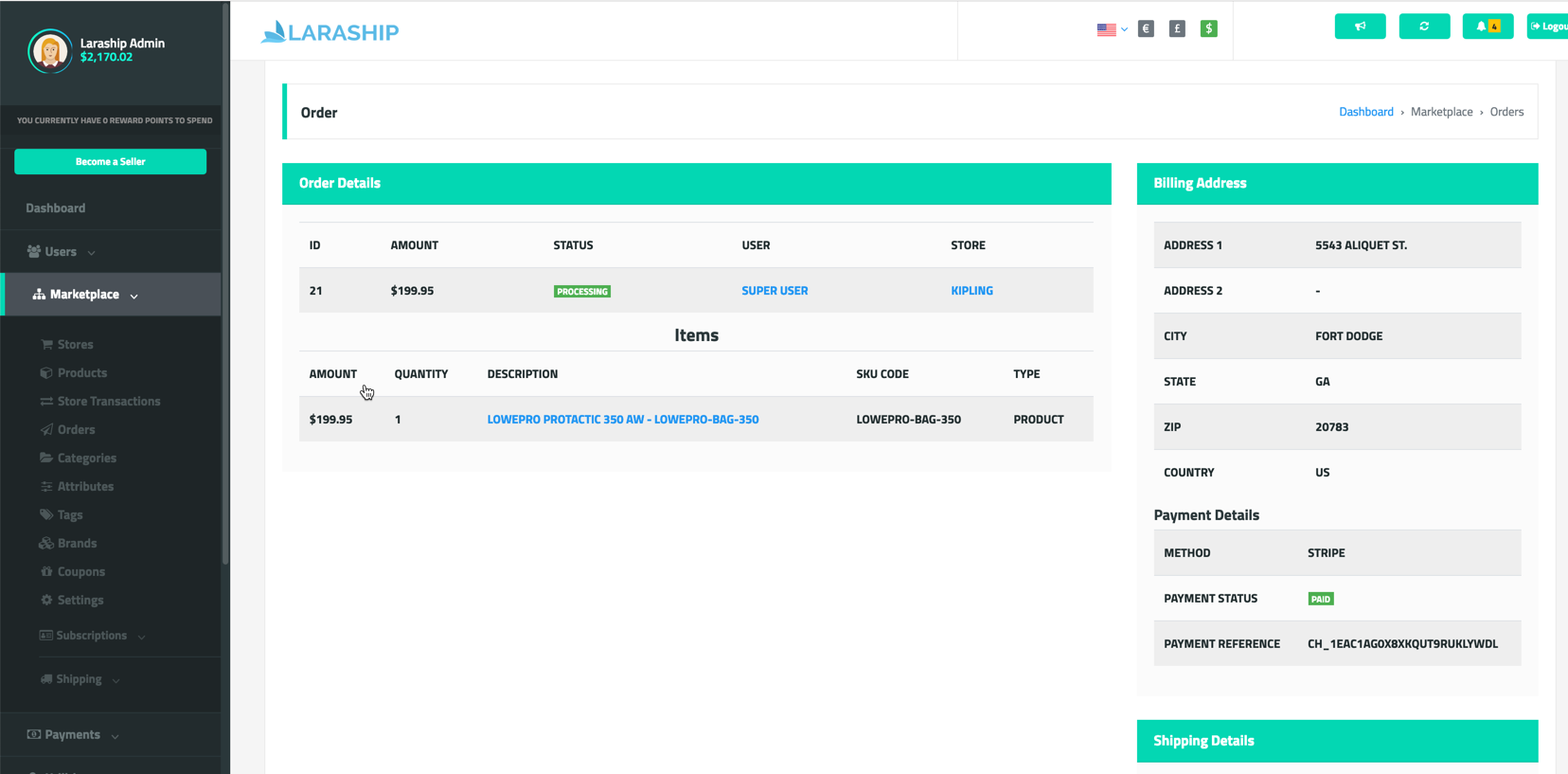Image resolution: width=1568 pixels, height=774 pixels.
Task: Select the Dollar currency icon
Action: 1208,29
